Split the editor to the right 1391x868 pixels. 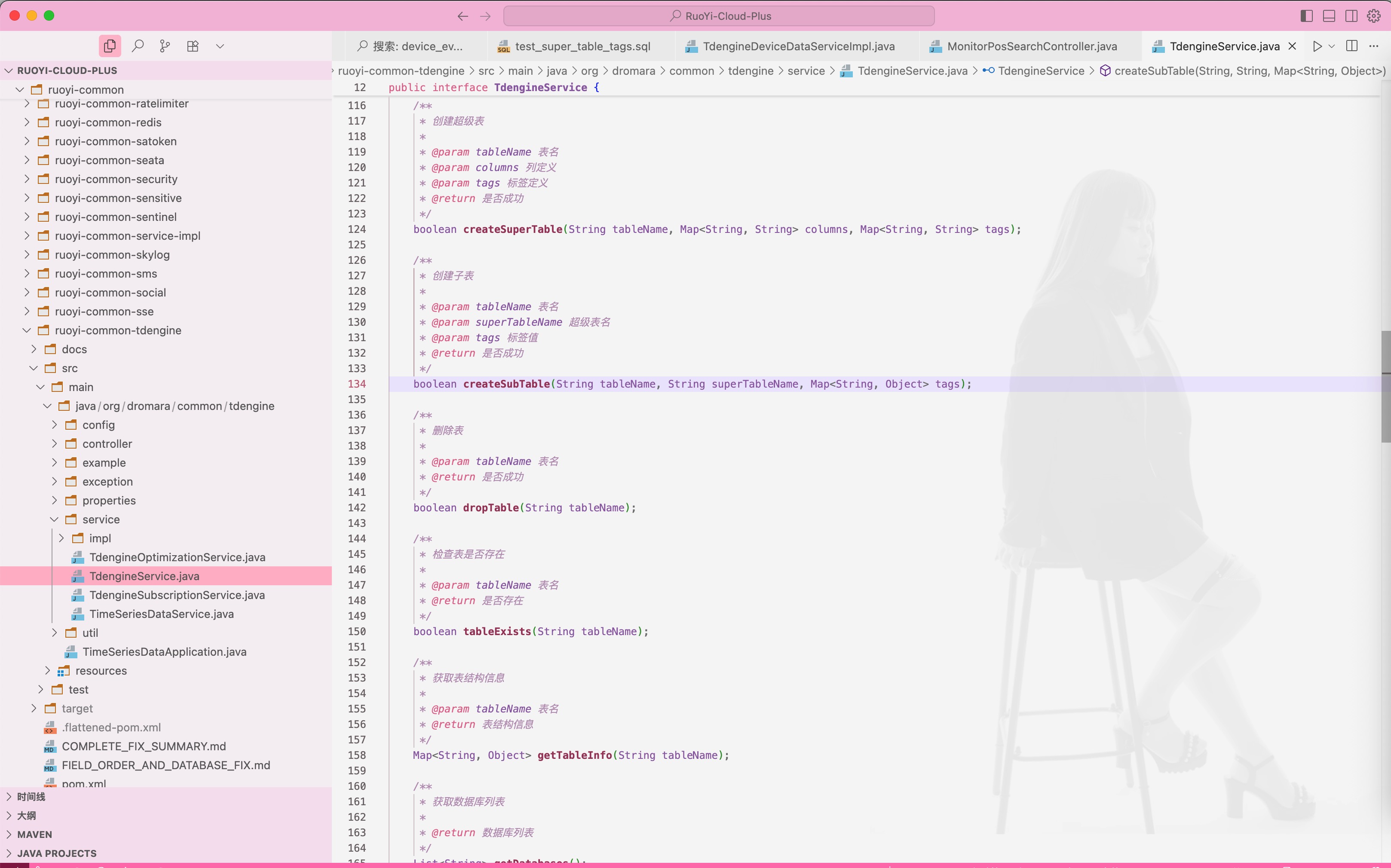coord(1351,46)
